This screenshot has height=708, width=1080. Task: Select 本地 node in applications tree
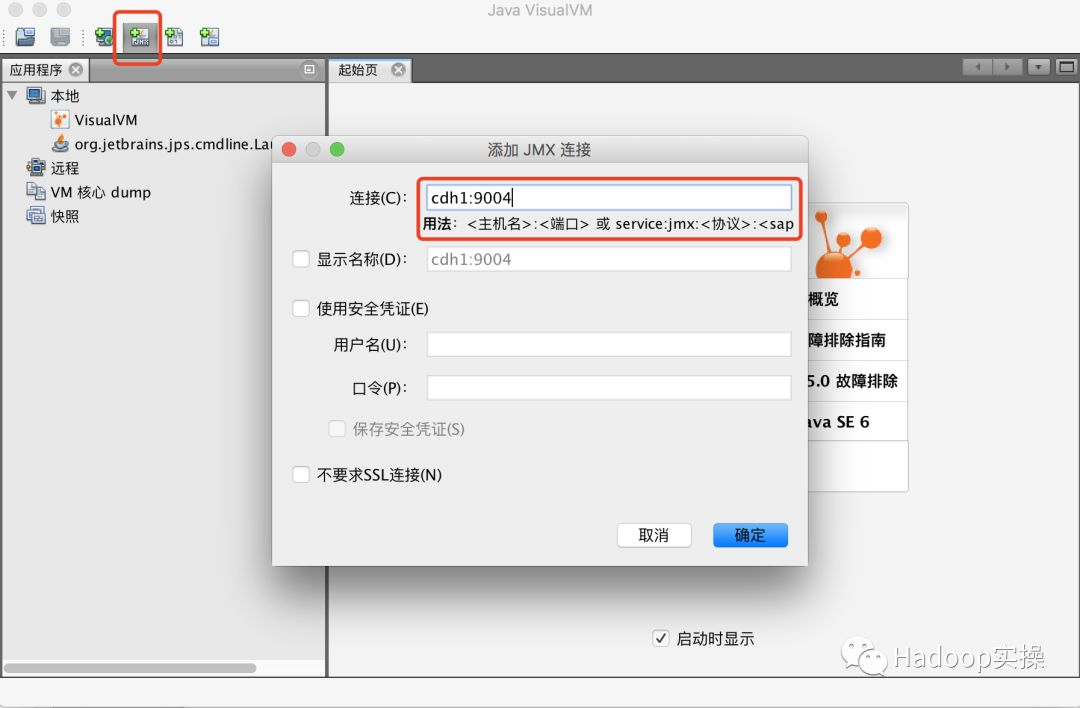pyautogui.click(x=65, y=96)
